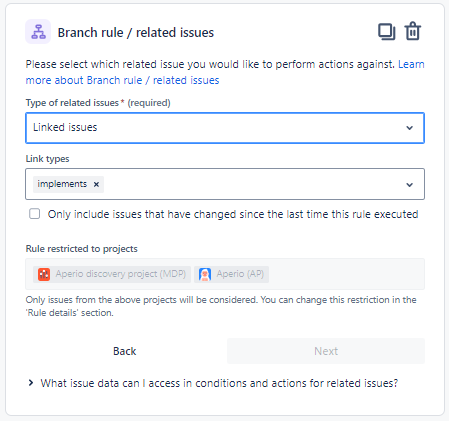Click the Branch rule purple hierarchy icon
The image size is (449, 421).
(x=38, y=32)
